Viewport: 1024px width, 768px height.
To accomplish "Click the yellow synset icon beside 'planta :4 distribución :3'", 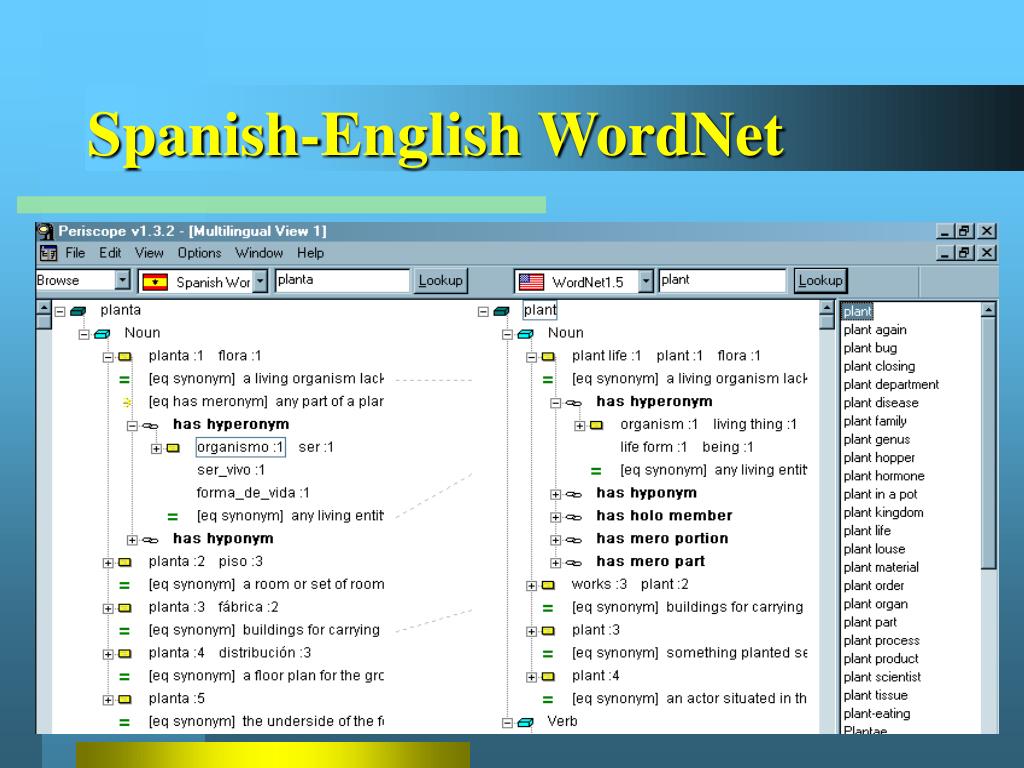I will pos(125,654).
